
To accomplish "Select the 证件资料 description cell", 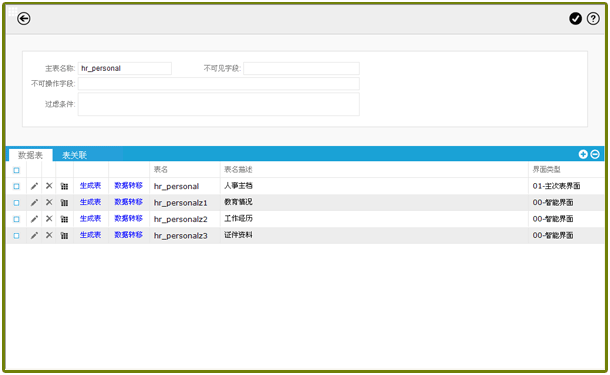I will (x=374, y=235).
